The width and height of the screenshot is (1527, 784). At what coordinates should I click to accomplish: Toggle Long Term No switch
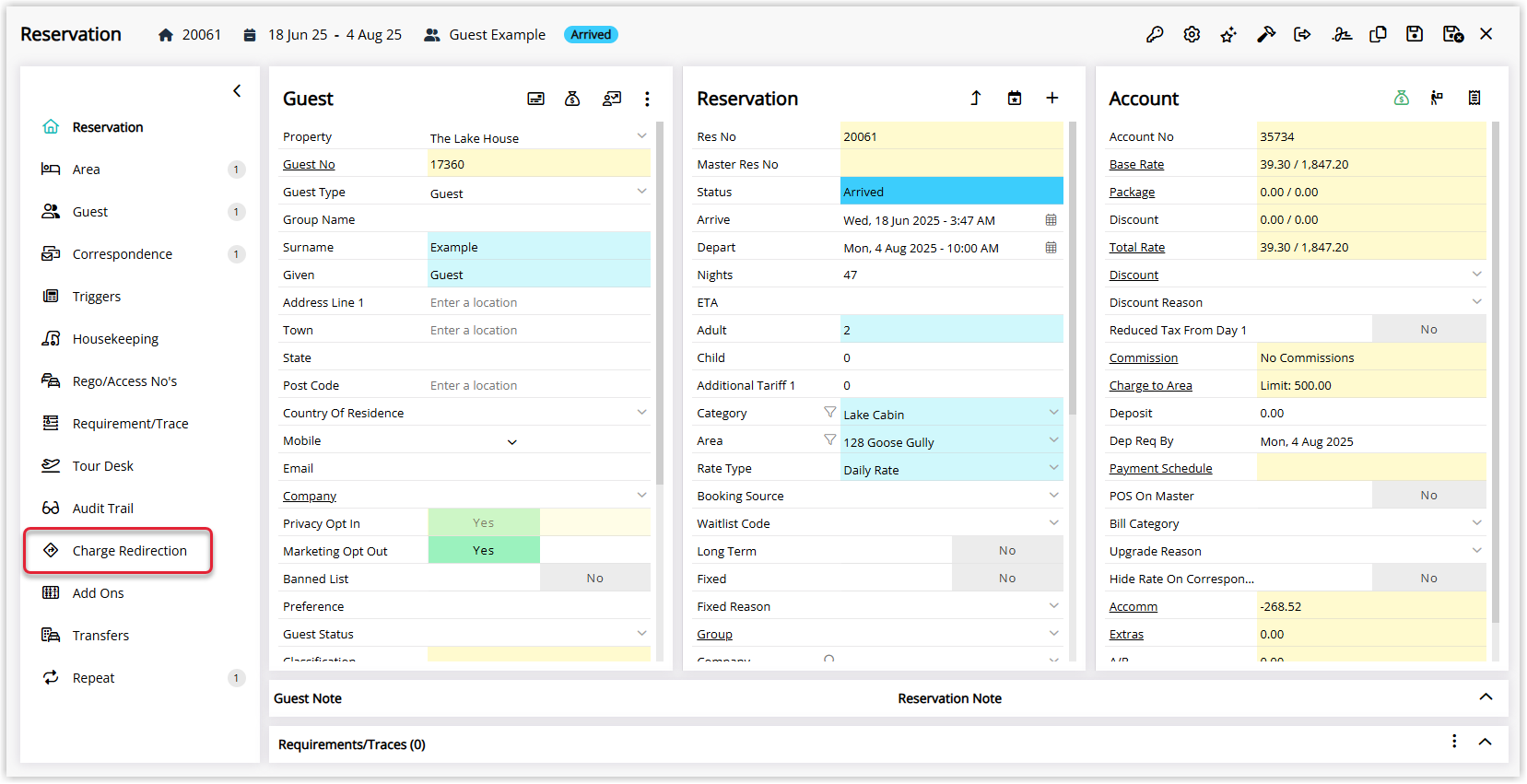(1007, 550)
